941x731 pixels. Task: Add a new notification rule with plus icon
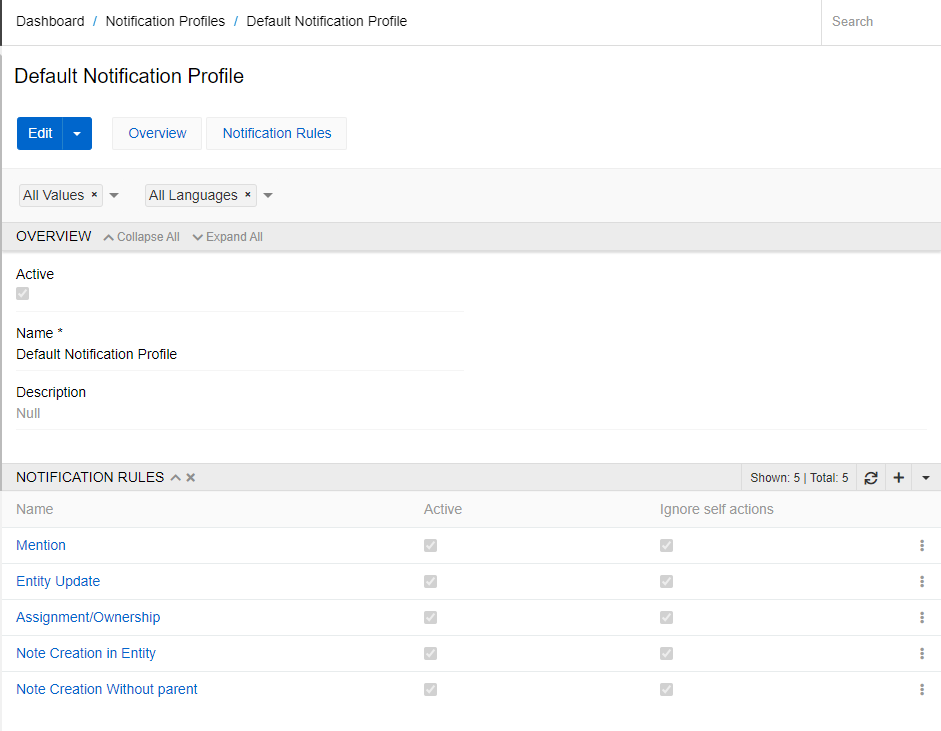(x=898, y=477)
